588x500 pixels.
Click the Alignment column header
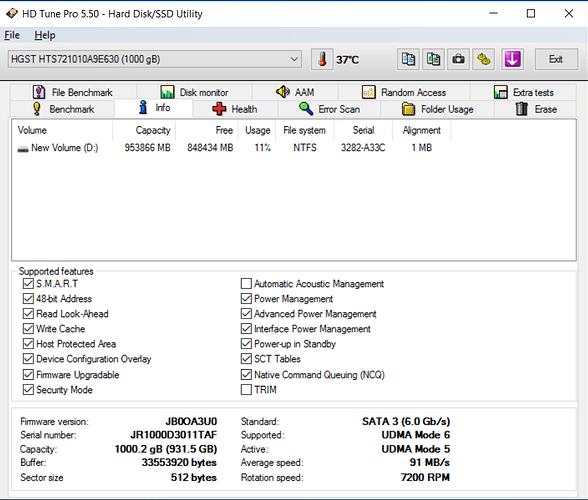click(x=422, y=130)
